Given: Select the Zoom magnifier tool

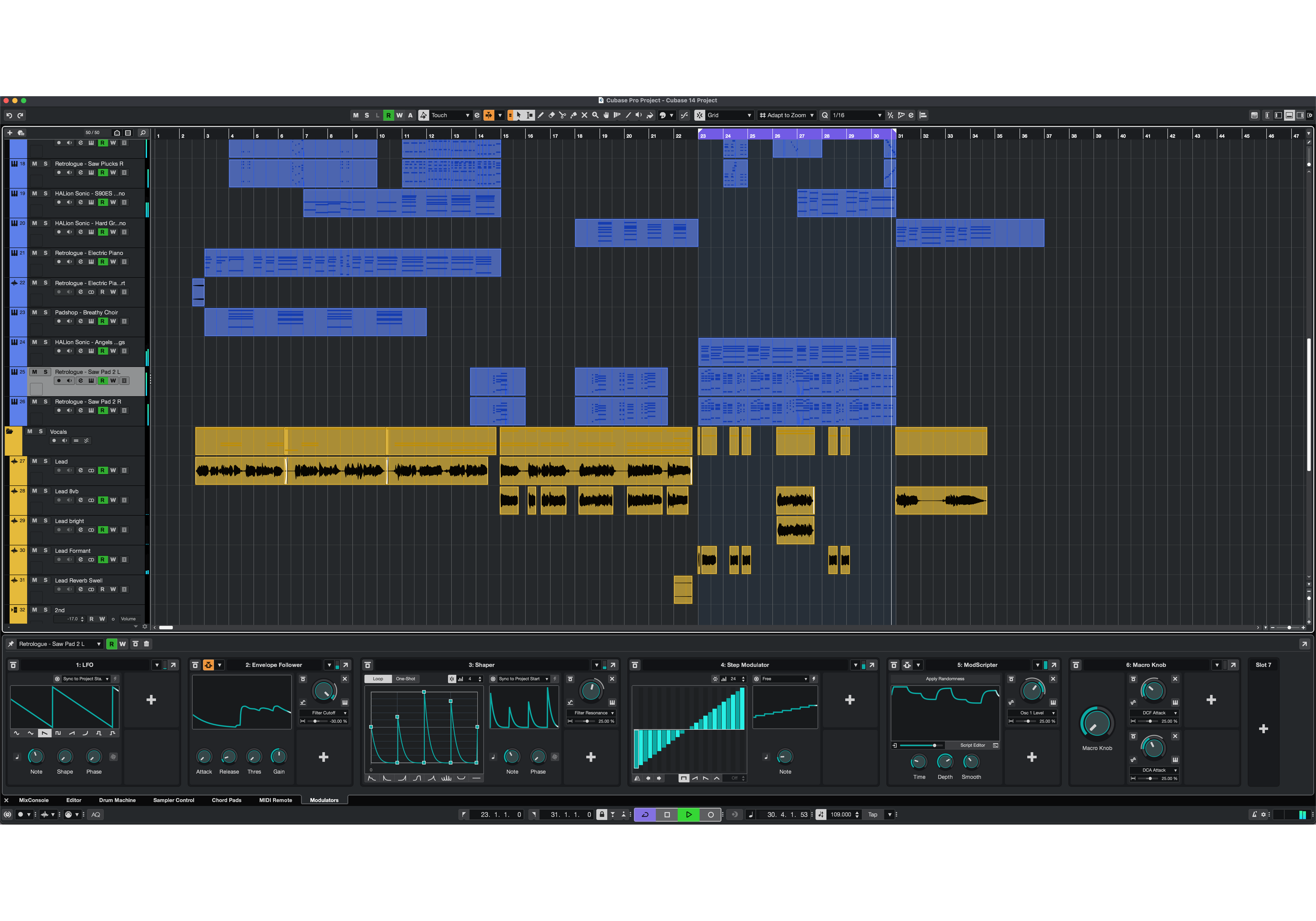Looking at the screenshot, I should tap(595, 115).
